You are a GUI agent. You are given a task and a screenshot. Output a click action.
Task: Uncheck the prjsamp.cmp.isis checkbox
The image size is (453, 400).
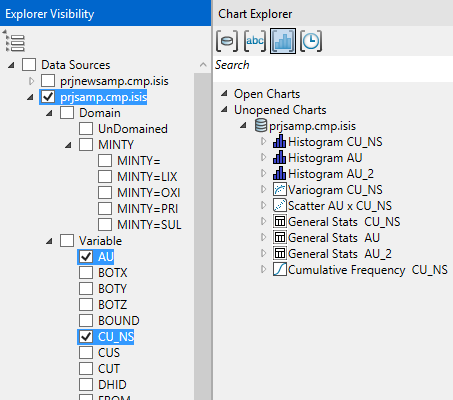click(48, 97)
